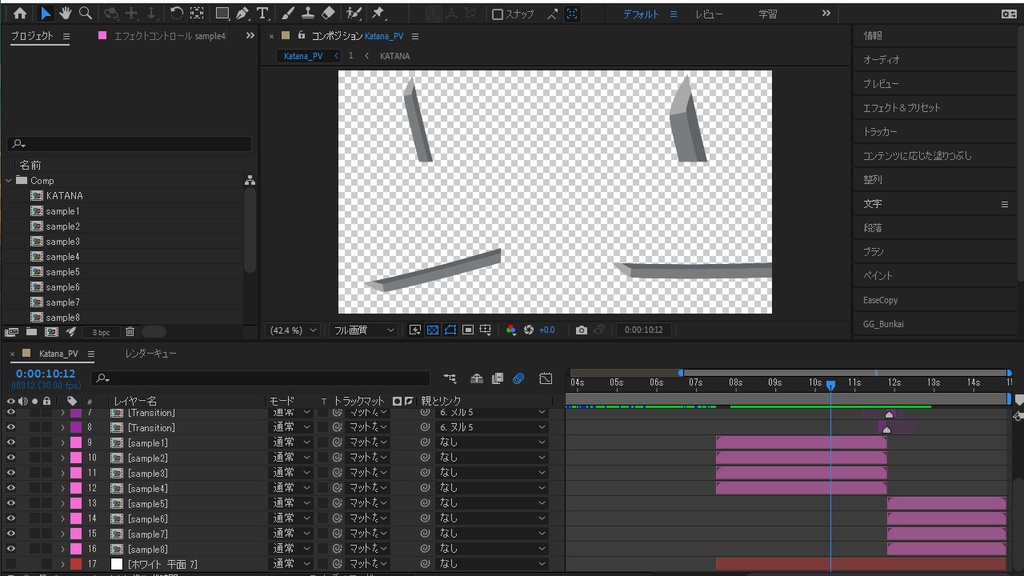This screenshot has width=1024, height=576.
Task: Pick the Puppet Pin tool
Action: [x=378, y=13]
